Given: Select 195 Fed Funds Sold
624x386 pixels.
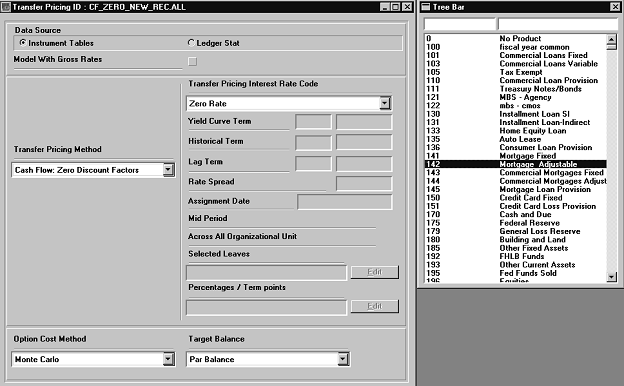Looking at the screenshot, I should [x=516, y=273].
